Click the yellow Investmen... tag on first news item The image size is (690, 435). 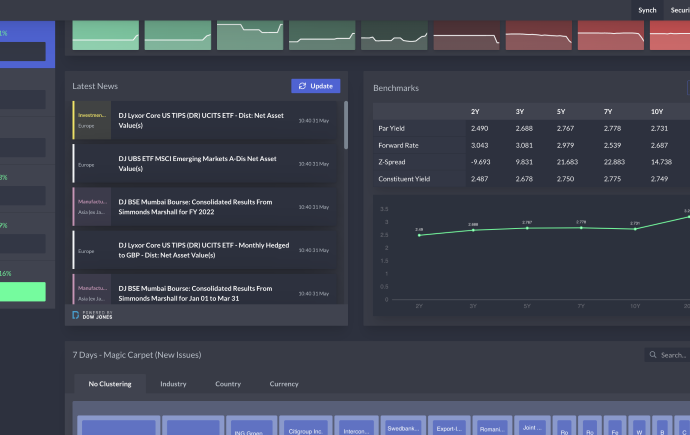tap(92, 115)
